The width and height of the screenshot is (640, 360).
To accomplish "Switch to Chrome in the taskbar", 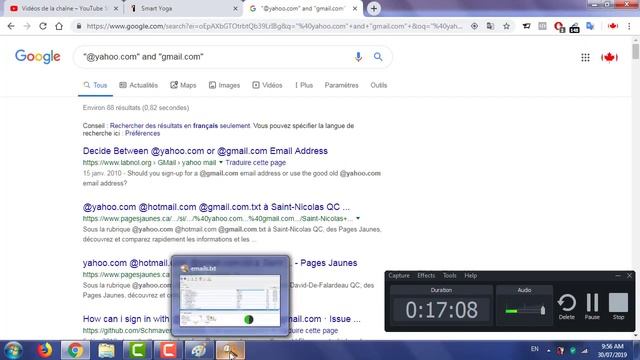I will coord(75,351).
